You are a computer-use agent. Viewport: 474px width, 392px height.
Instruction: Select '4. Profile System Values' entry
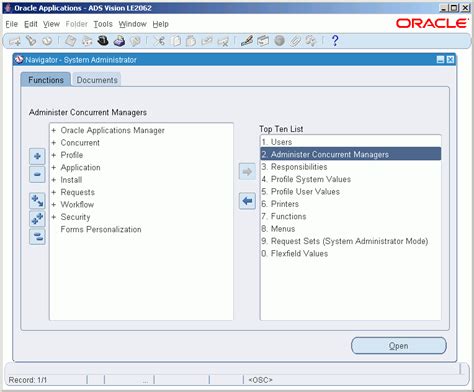tap(351, 179)
